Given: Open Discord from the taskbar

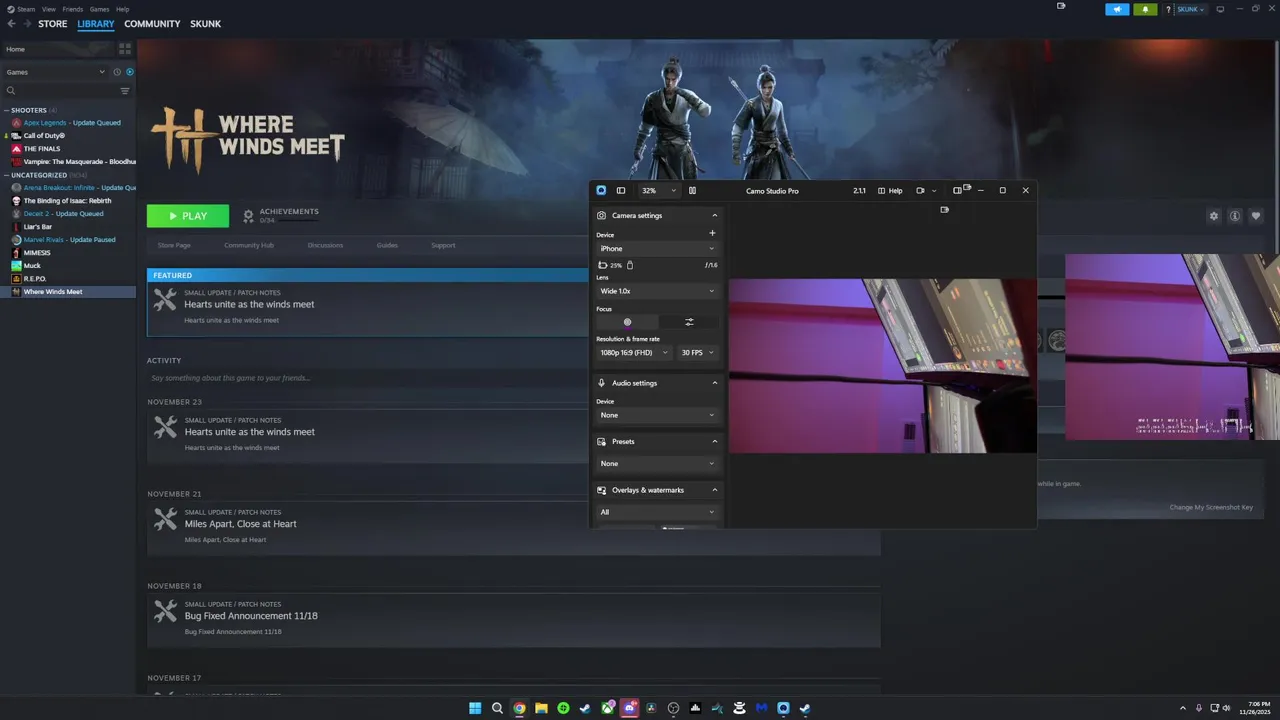Looking at the screenshot, I should [x=629, y=708].
